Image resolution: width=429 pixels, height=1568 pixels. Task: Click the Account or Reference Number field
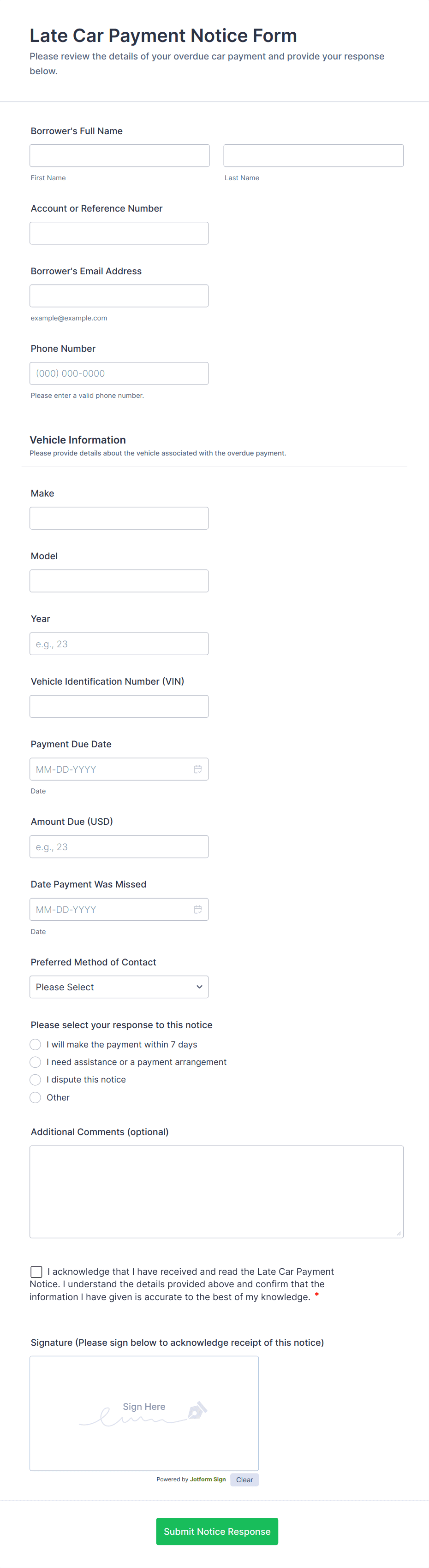pyautogui.click(x=119, y=233)
